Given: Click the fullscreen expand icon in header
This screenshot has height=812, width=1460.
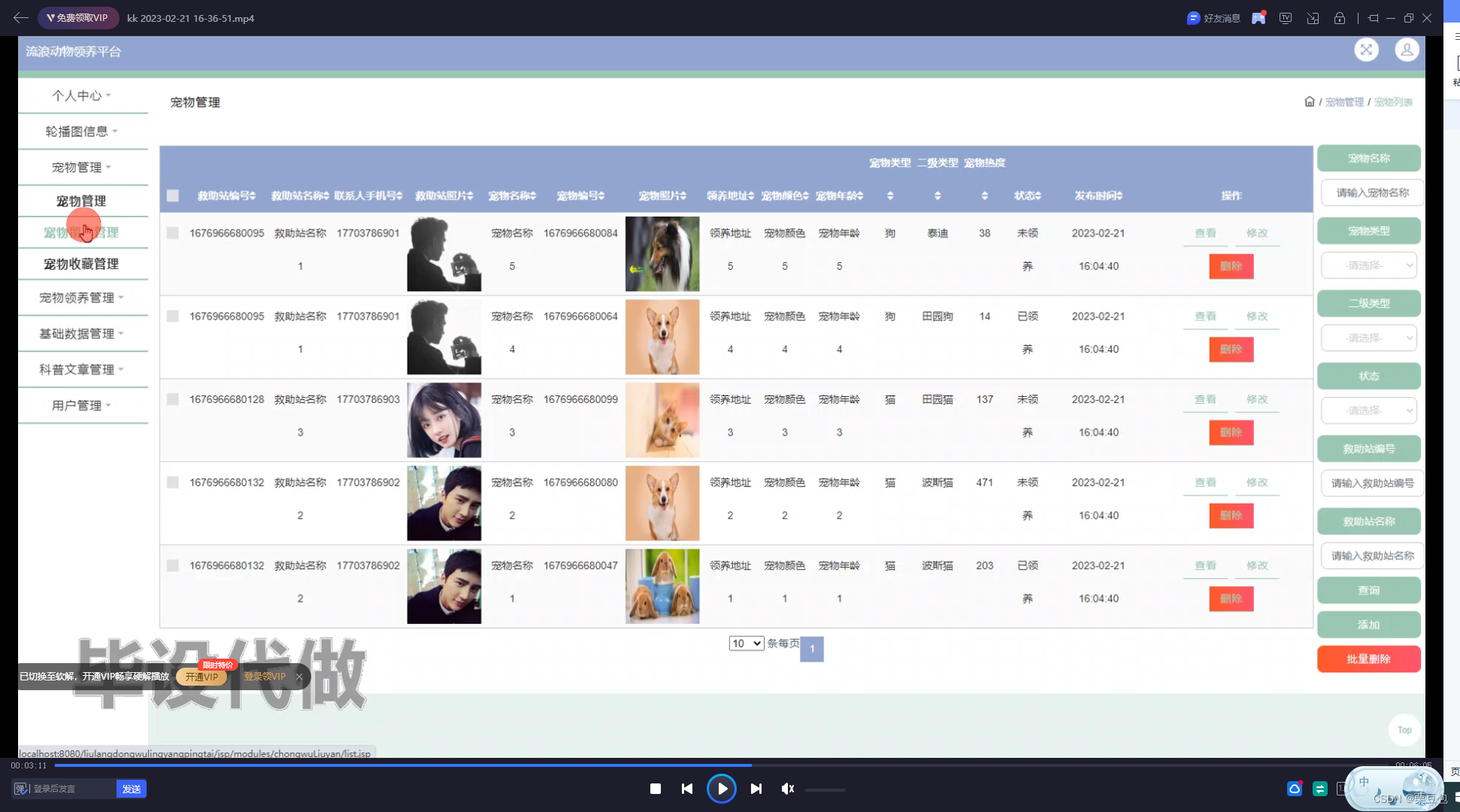Looking at the screenshot, I should point(1366,50).
